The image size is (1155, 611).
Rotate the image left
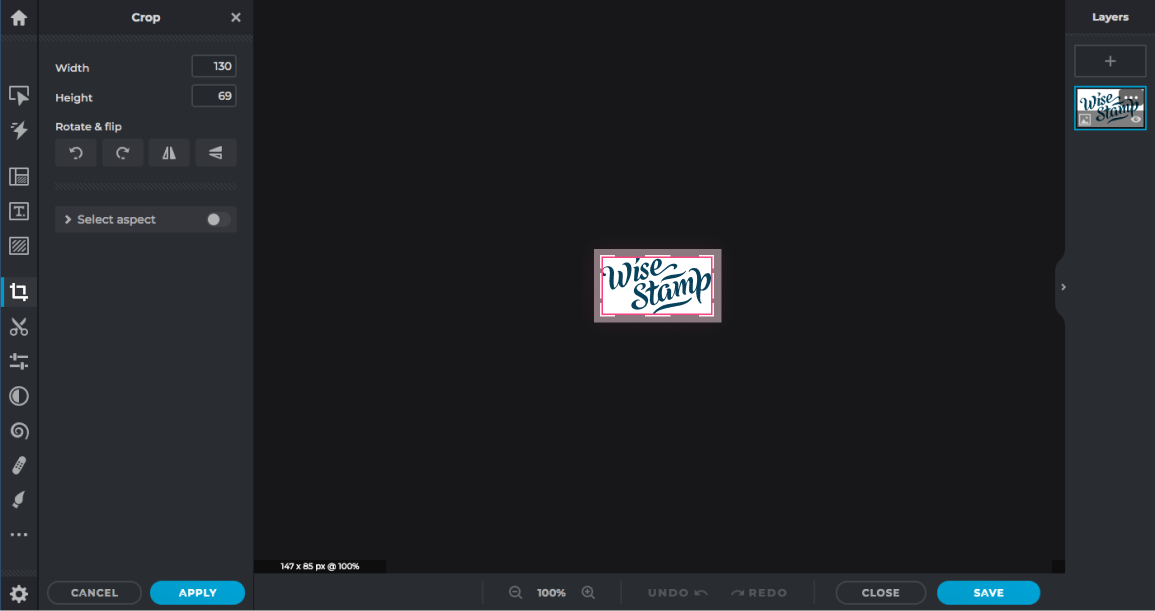pyautogui.click(x=76, y=153)
